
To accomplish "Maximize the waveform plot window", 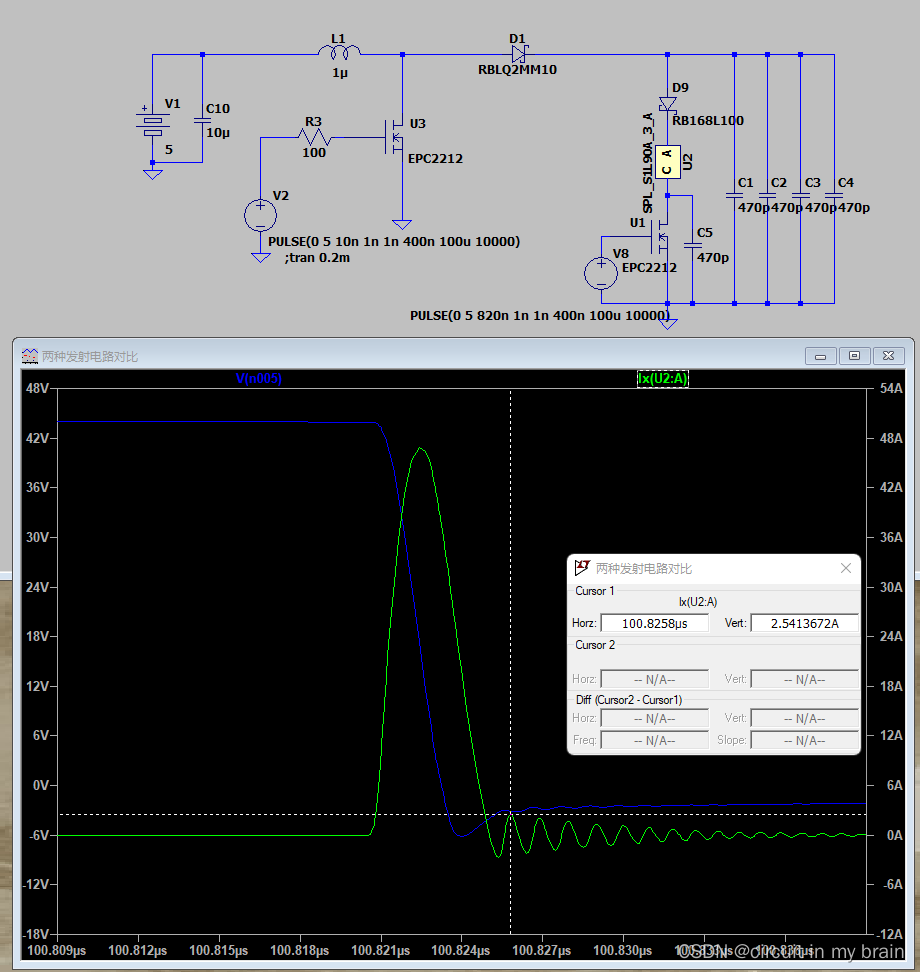I will (854, 356).
